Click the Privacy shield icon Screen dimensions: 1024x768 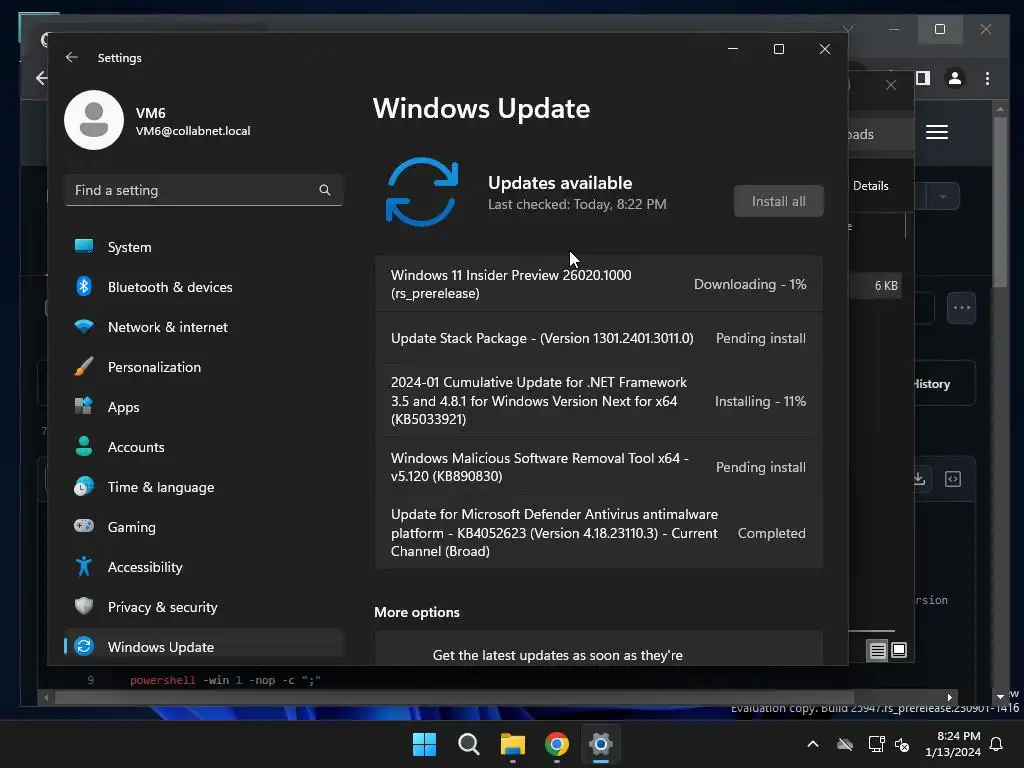point(84,606)
